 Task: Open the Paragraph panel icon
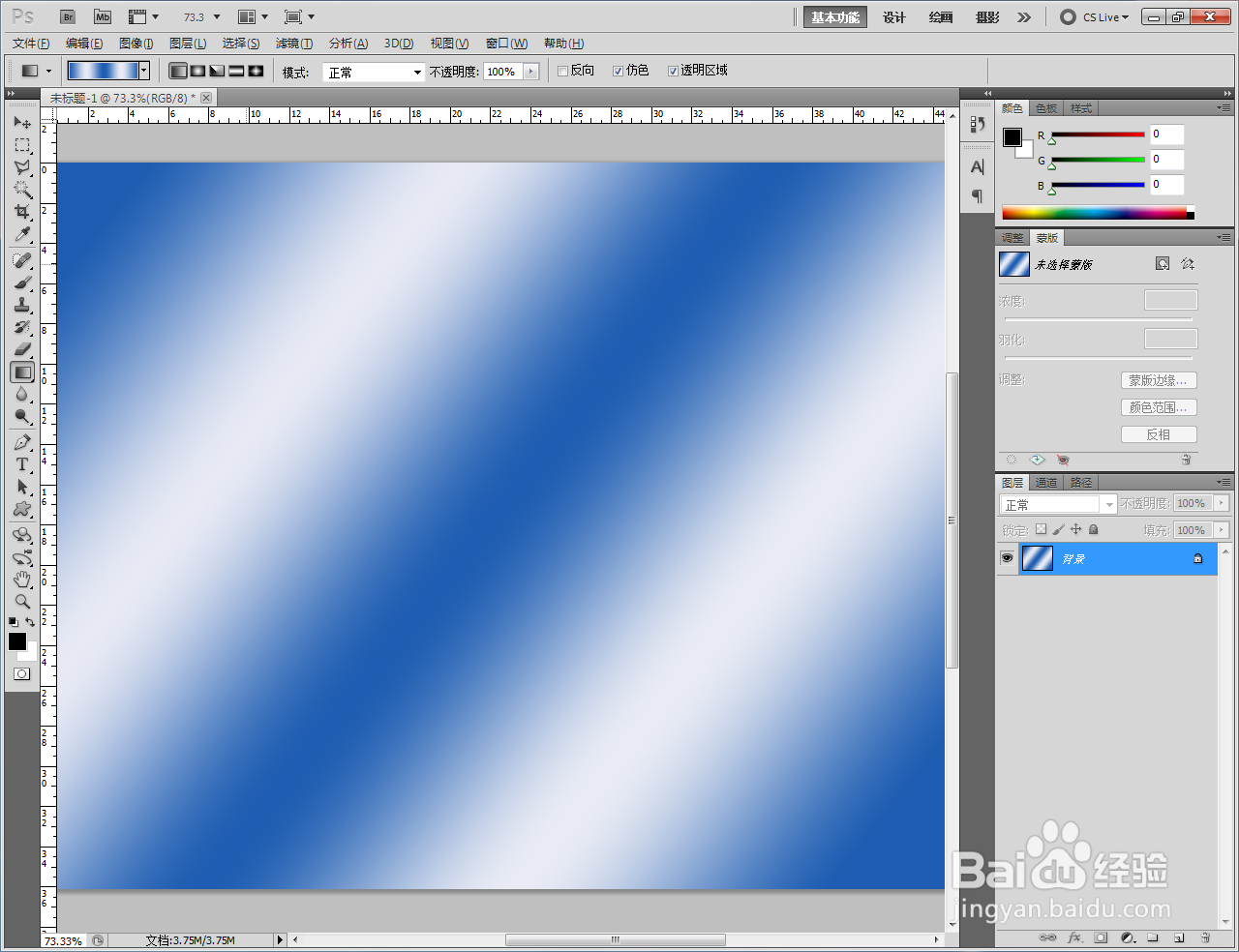(x=978, y=196)
